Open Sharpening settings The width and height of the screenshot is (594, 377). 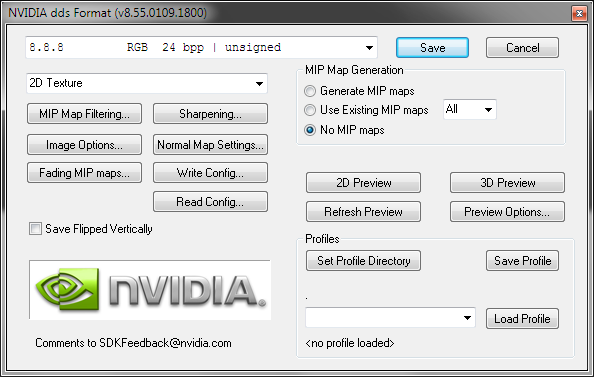[210, 114]
